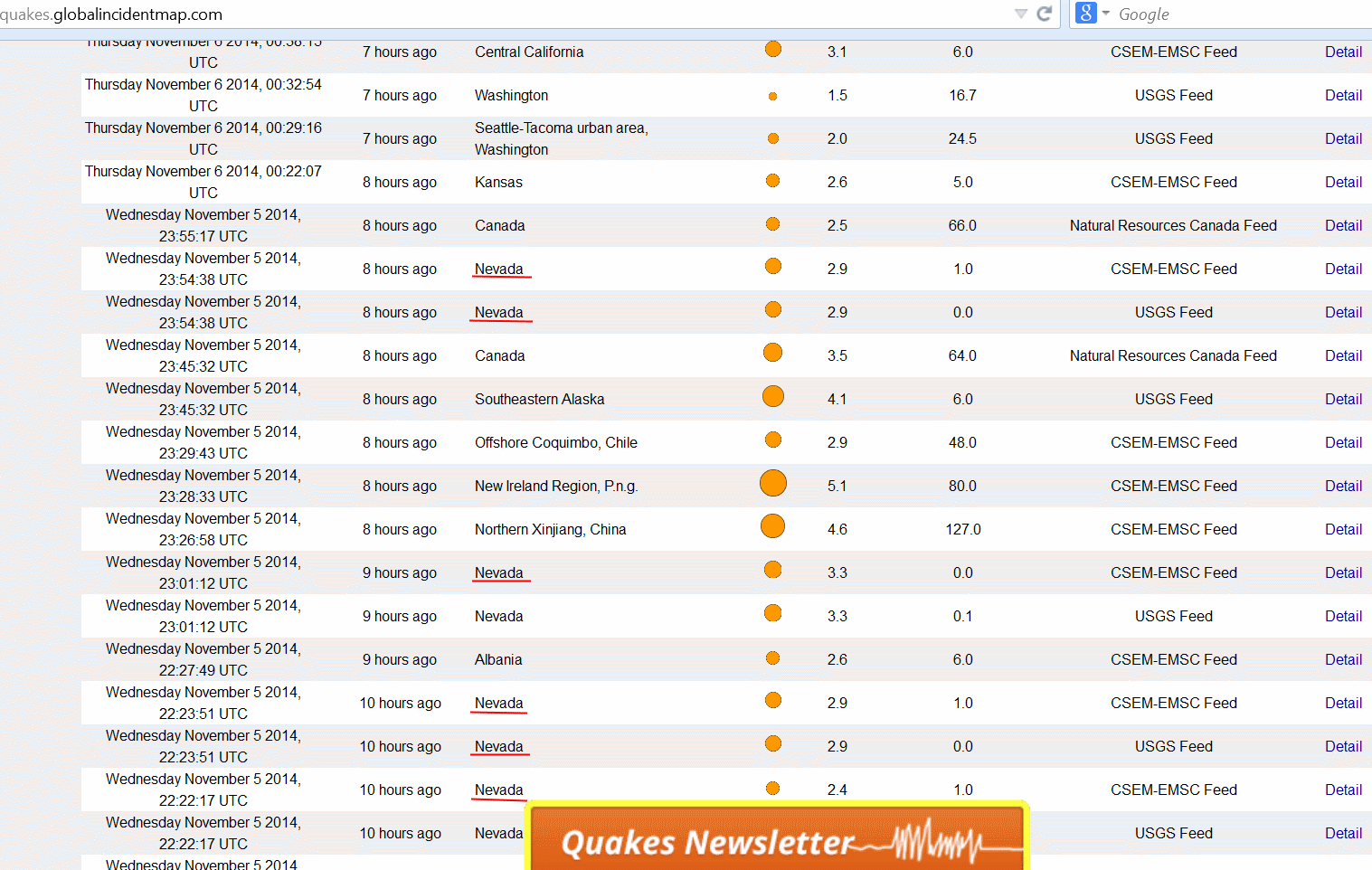Open Detail link for Kansas quake
Image resolution: width=1372 pixels, height=870 pixels.
1343,182
